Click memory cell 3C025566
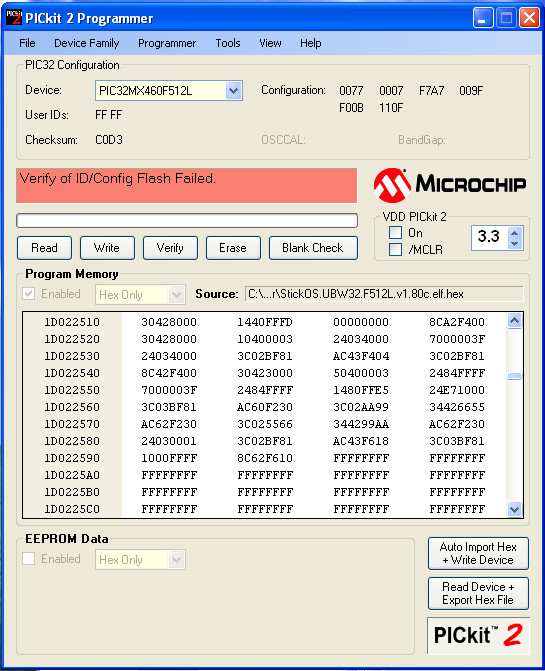545x671 pixels. pyautogui.click(x=265, y=424)
